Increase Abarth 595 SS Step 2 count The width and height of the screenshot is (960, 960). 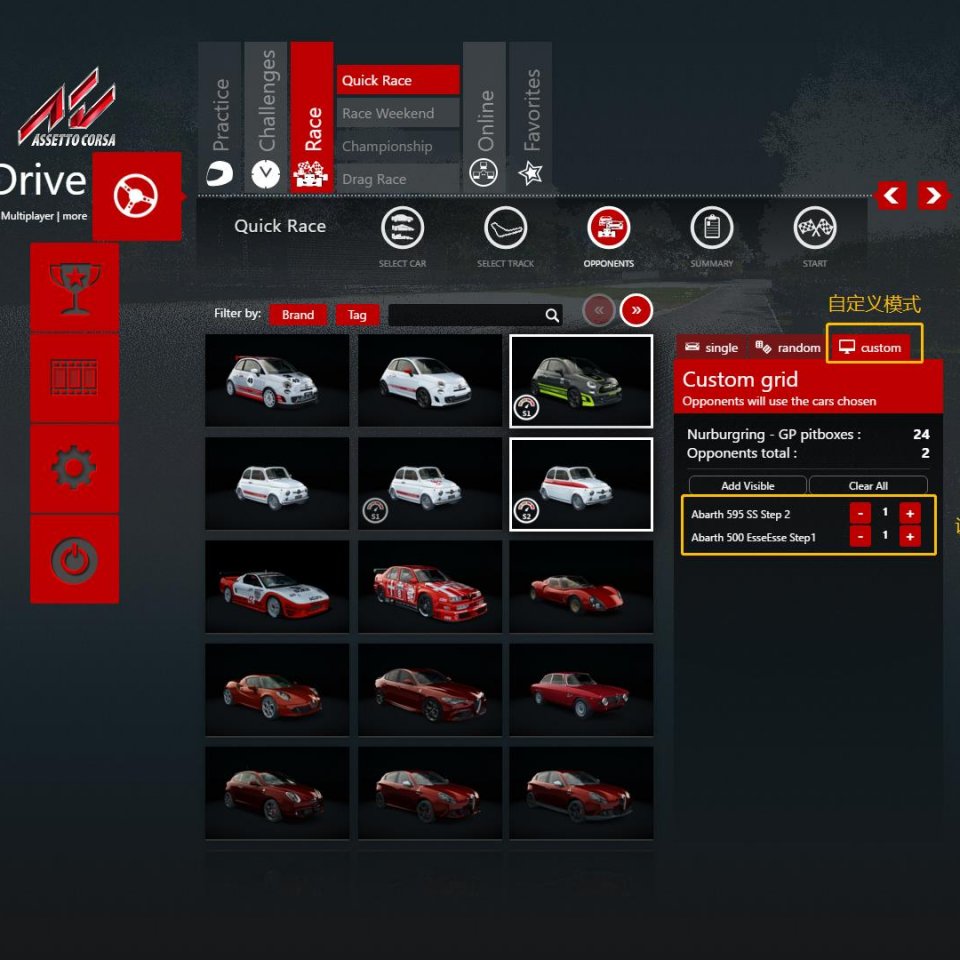tap(910, 513)
